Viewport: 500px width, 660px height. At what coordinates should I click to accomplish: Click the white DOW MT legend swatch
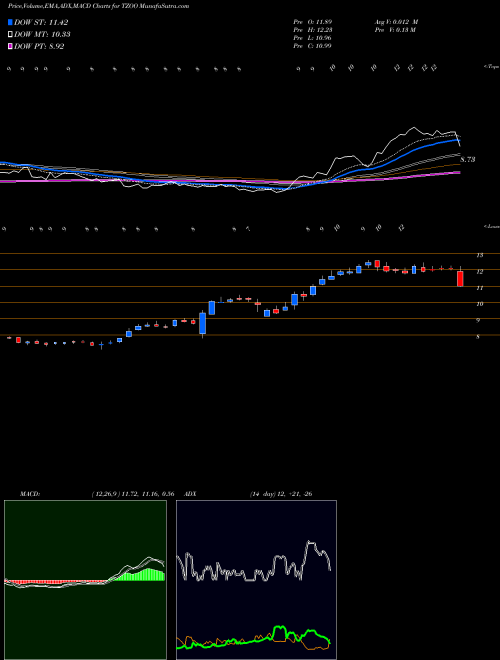pos(10,35)
